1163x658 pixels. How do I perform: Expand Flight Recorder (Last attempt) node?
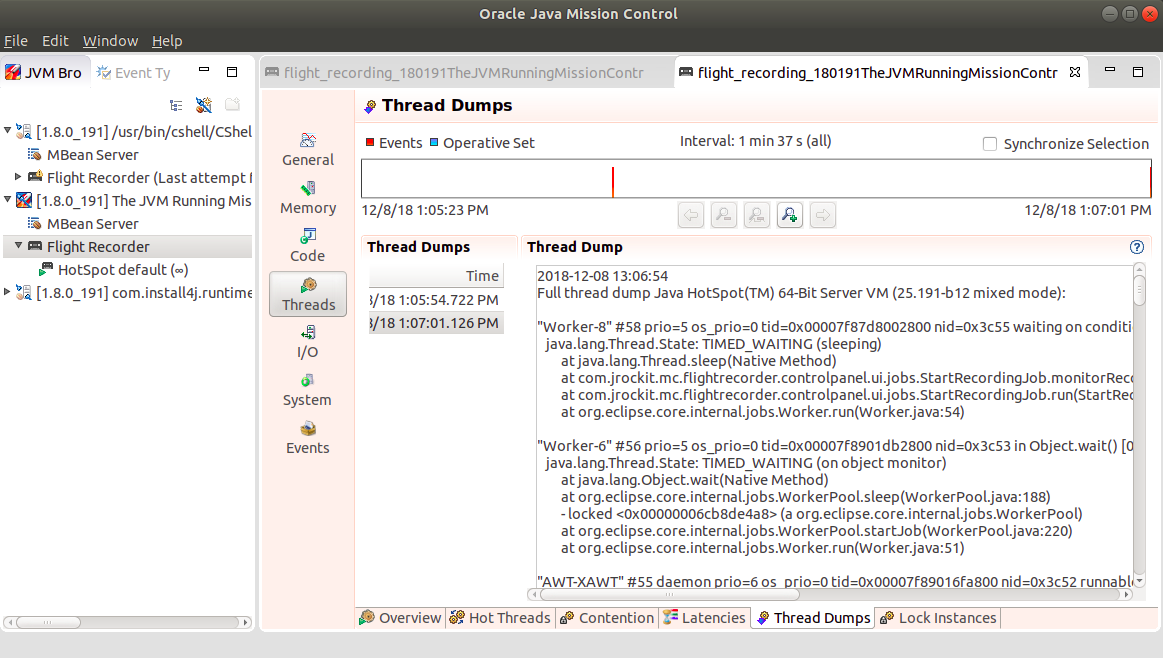[18, 177]
